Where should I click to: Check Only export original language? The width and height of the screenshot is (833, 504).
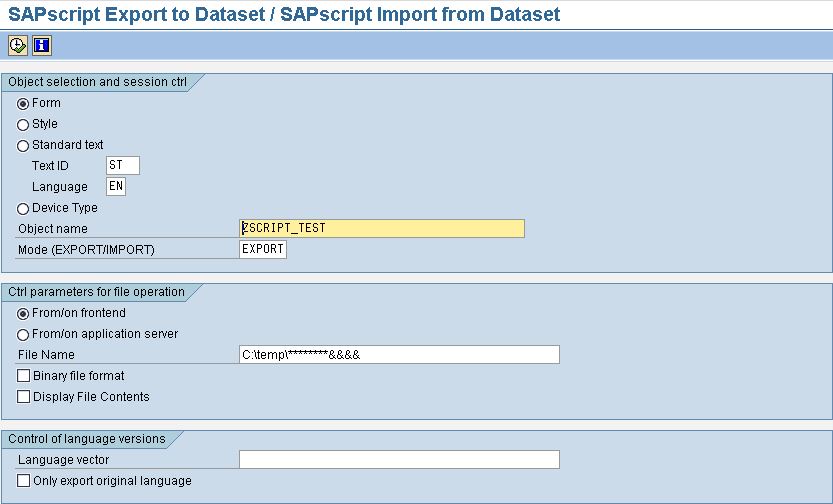coord(23,481)
